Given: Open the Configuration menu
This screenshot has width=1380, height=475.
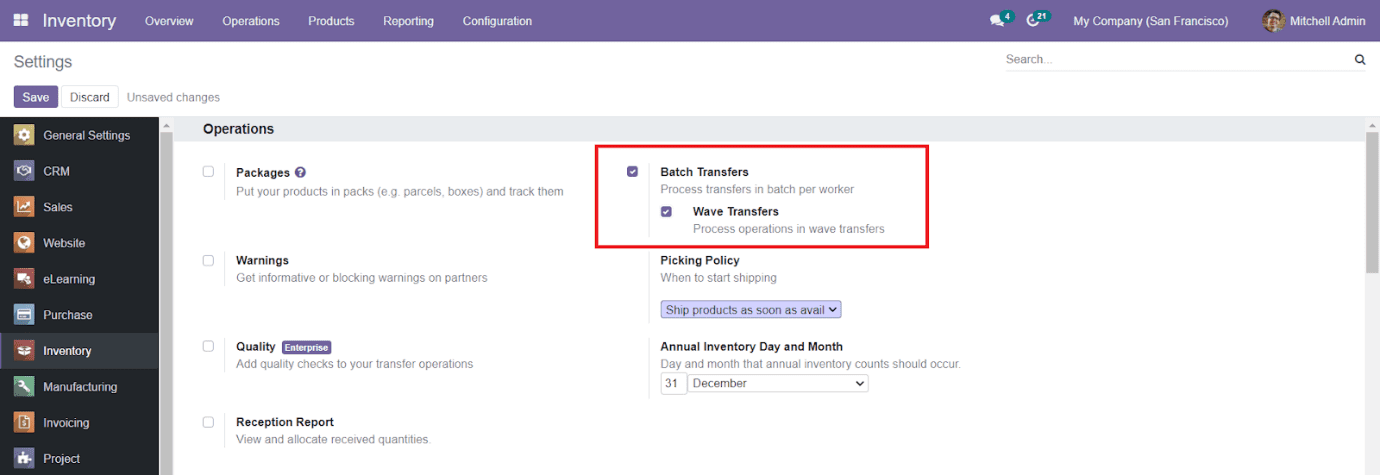Looking at the screenshot, I should tap(497, 21).
